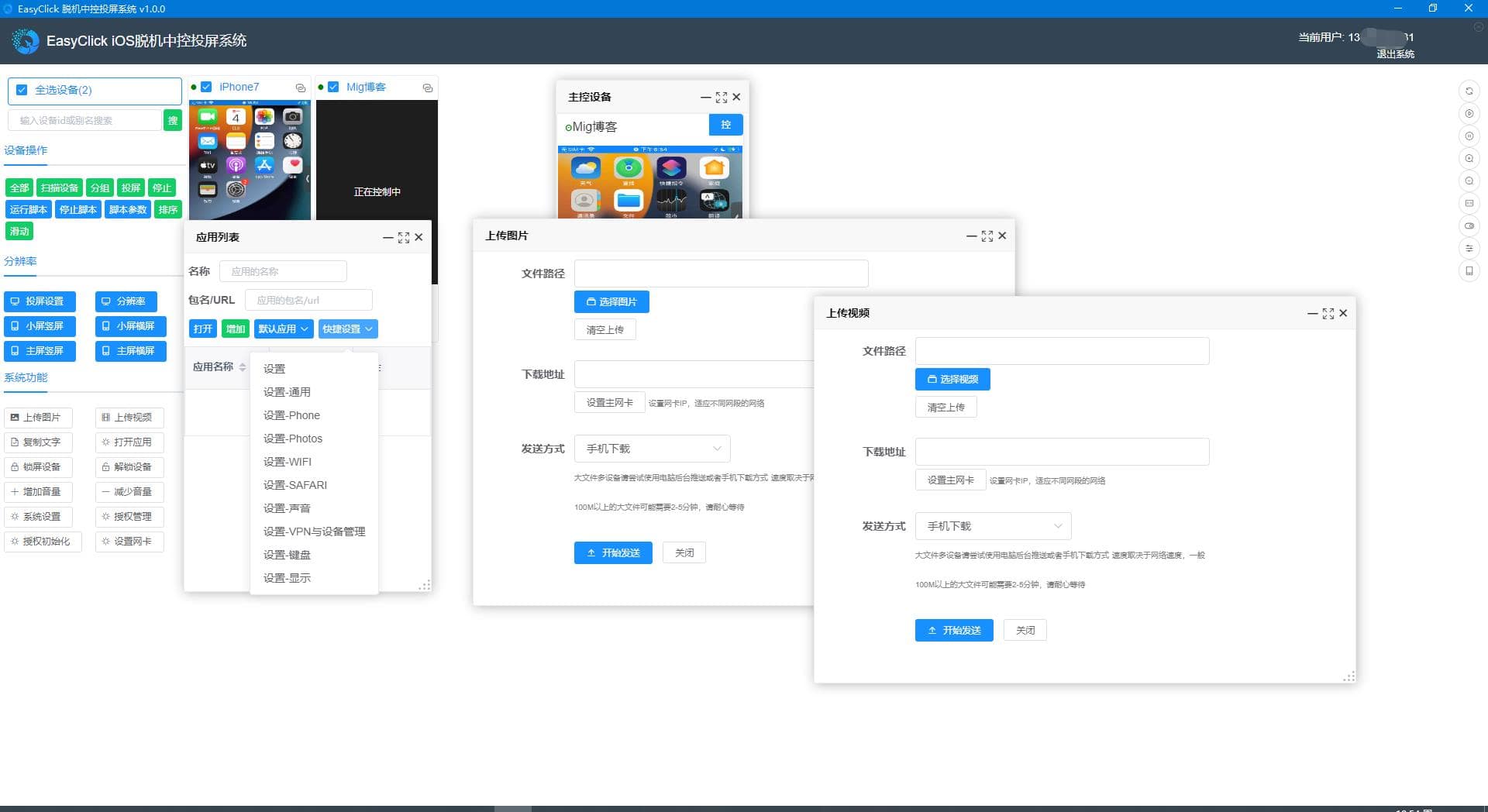Uncheck the Mig博客 device checkbox

coord(333,88)
